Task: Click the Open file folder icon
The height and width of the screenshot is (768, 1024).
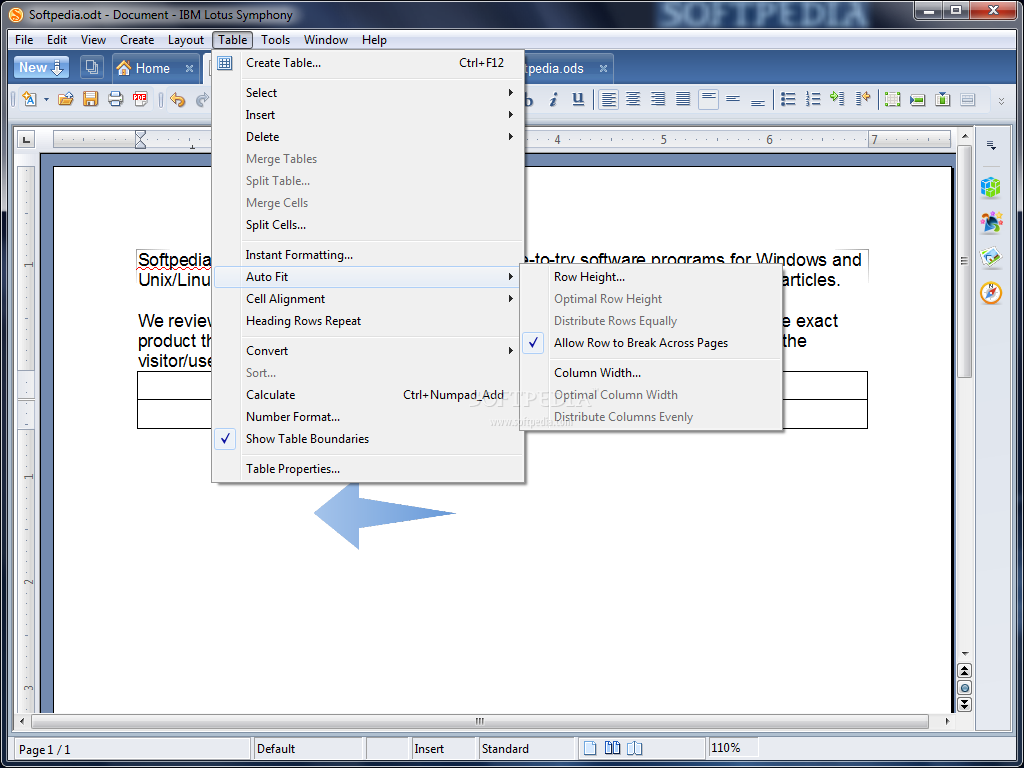Action: coord(65,99)
